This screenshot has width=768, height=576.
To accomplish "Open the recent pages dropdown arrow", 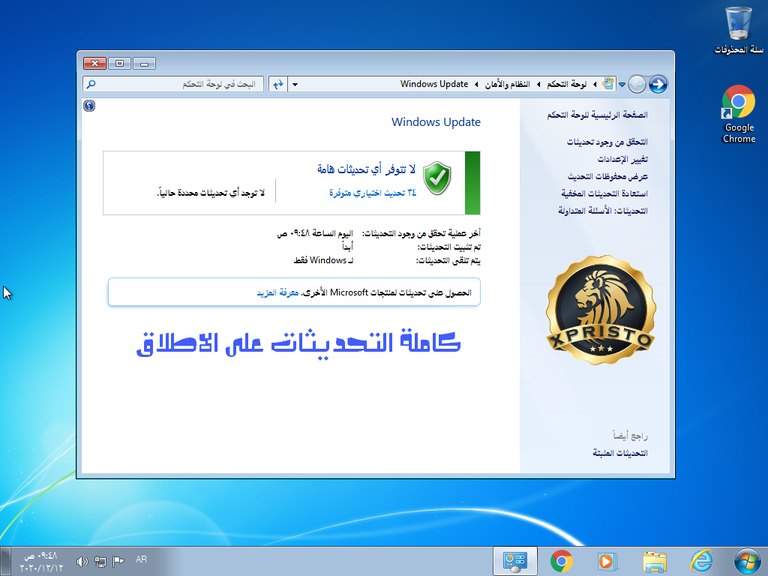I will [622, 84].
